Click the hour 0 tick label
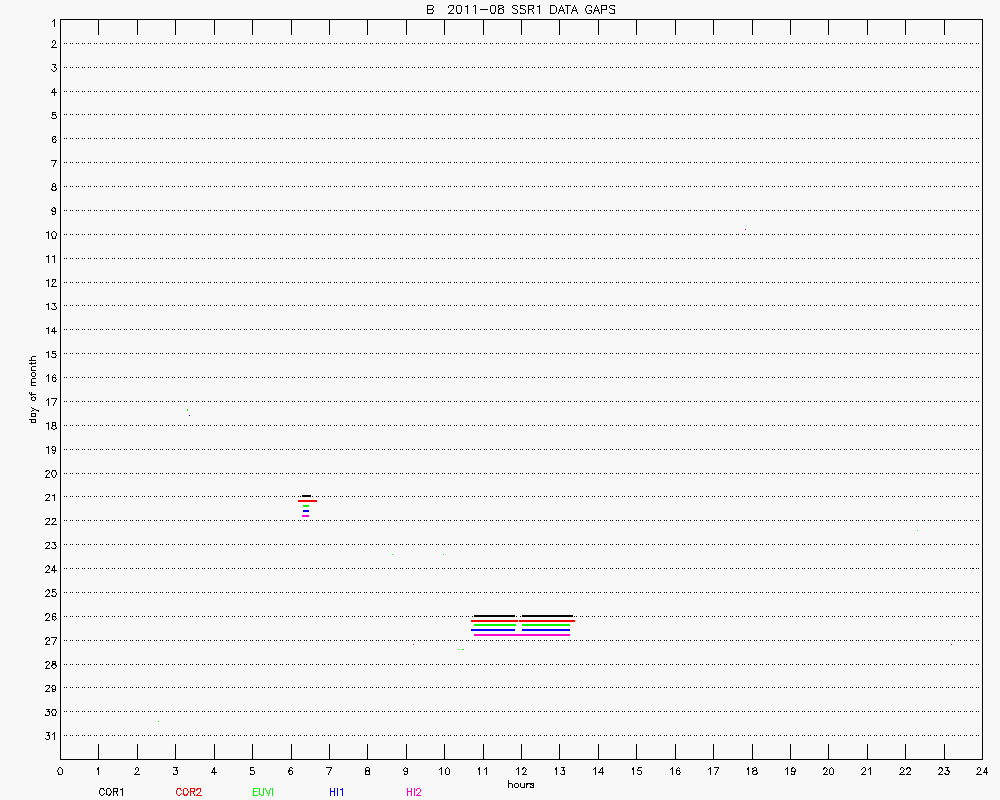1000x800 pixels. point(60,771)
